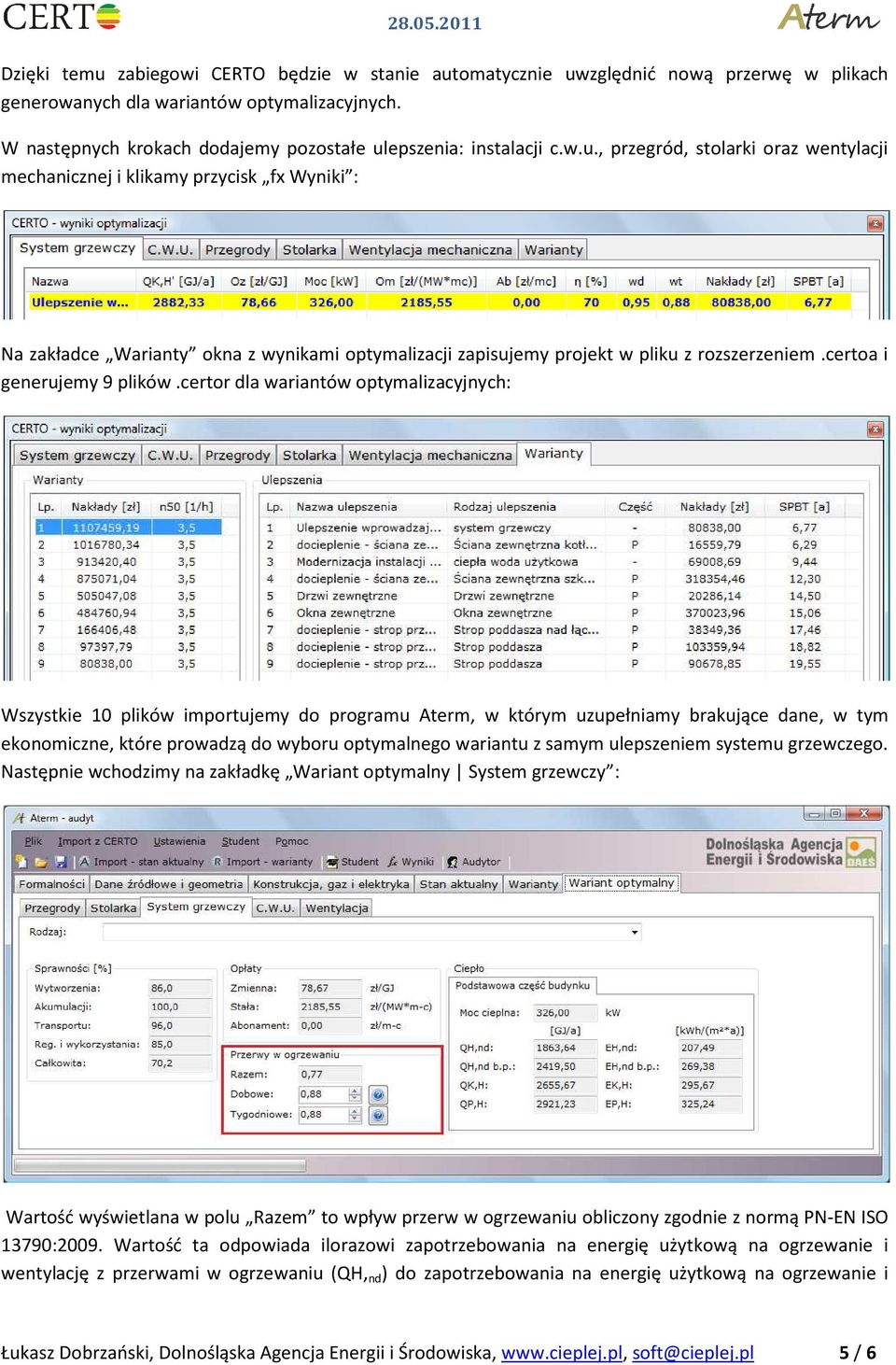Click Rodzaj ulepszenia column header
896x1365 pixels.
click(530, 507)
